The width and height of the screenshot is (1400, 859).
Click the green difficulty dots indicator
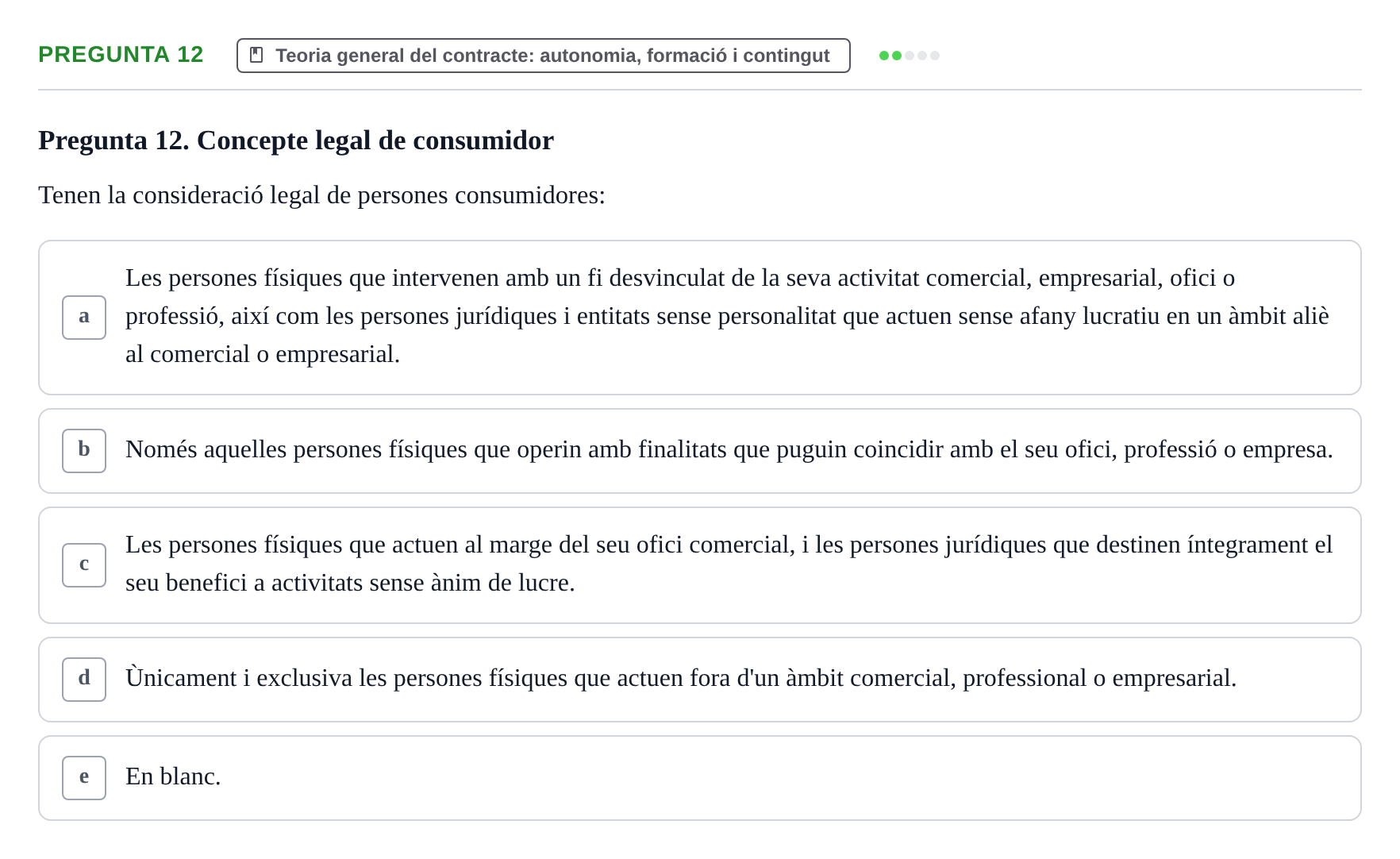910,56
